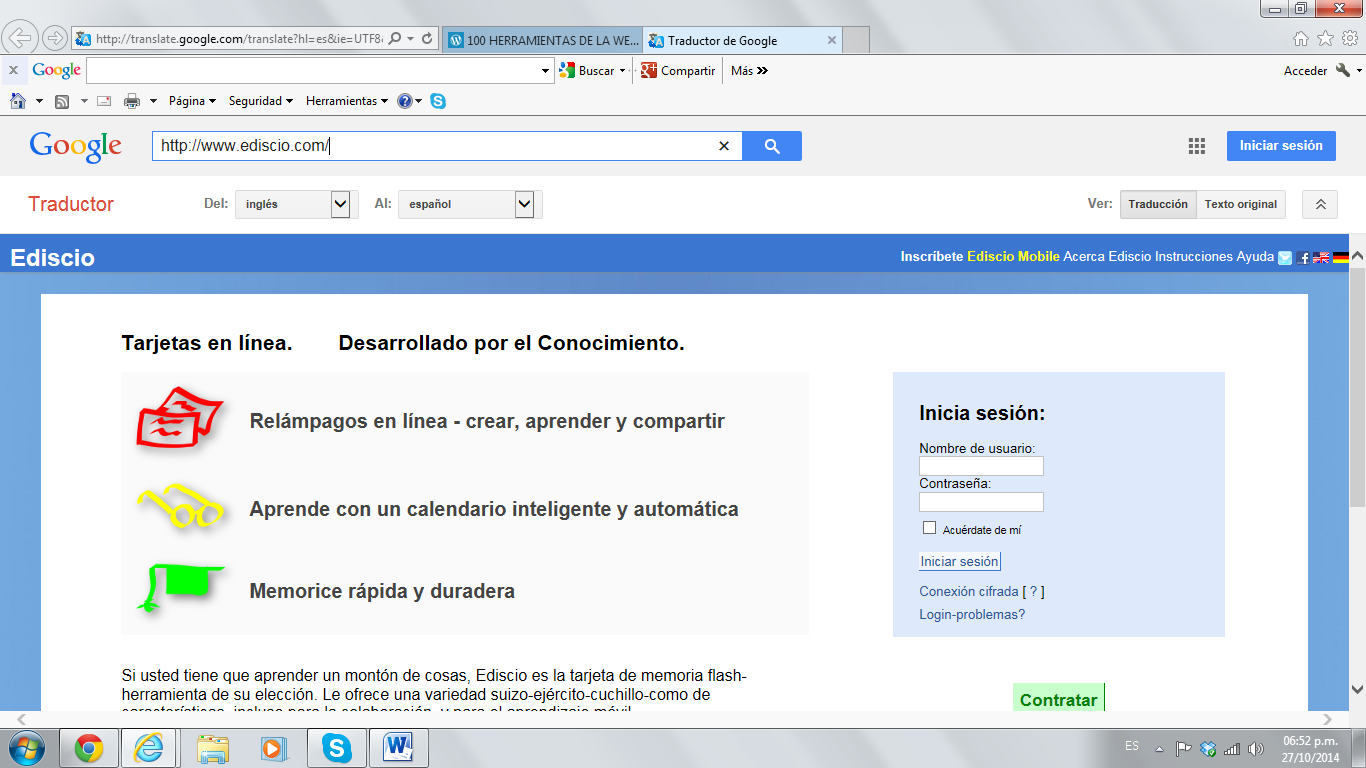Open the target language dropdown showing español
This screenshot has height=768, width=1366.
pyautogui.click(x=469, y=204)
